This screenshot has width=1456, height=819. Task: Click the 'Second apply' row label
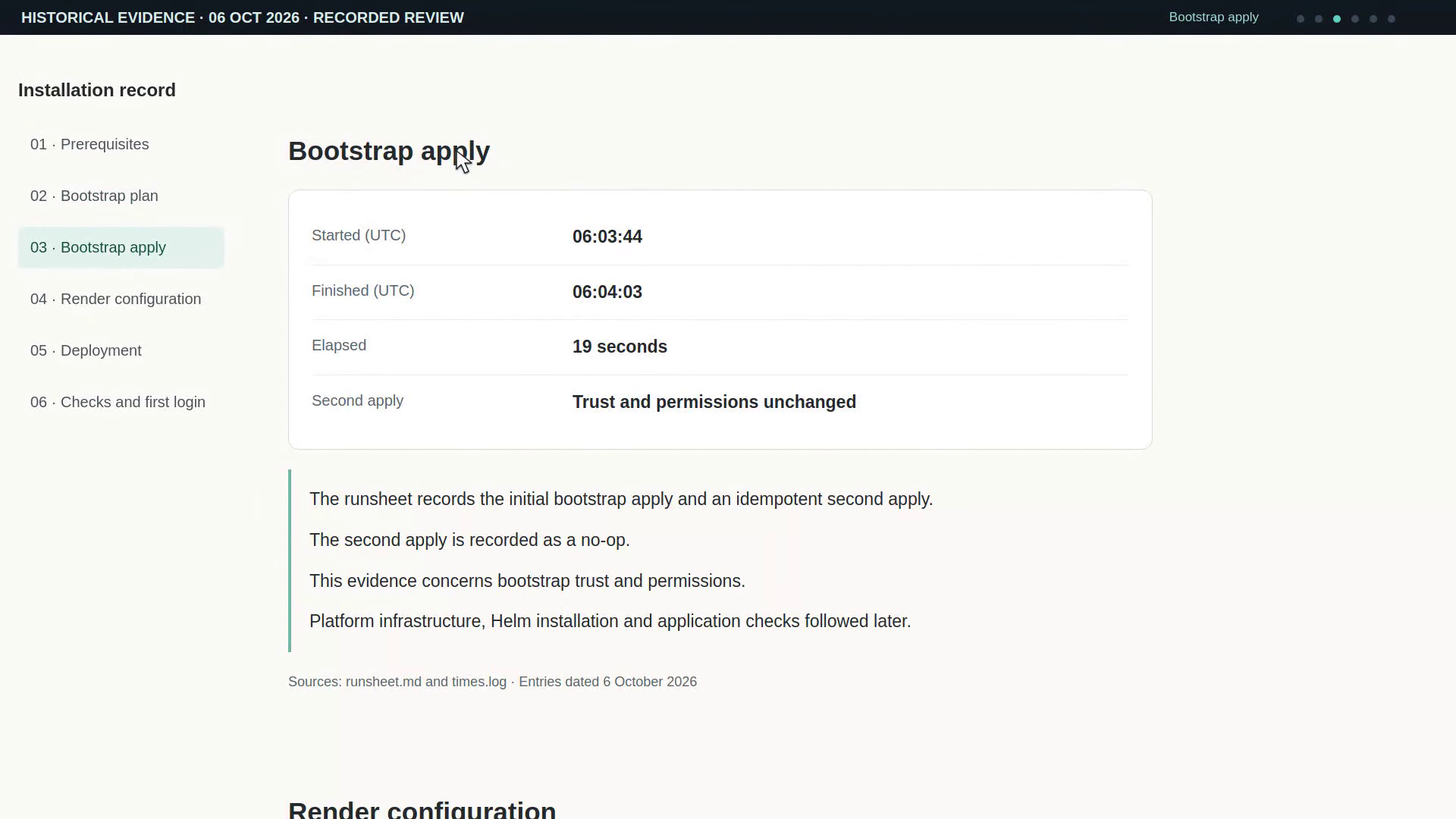357,400
